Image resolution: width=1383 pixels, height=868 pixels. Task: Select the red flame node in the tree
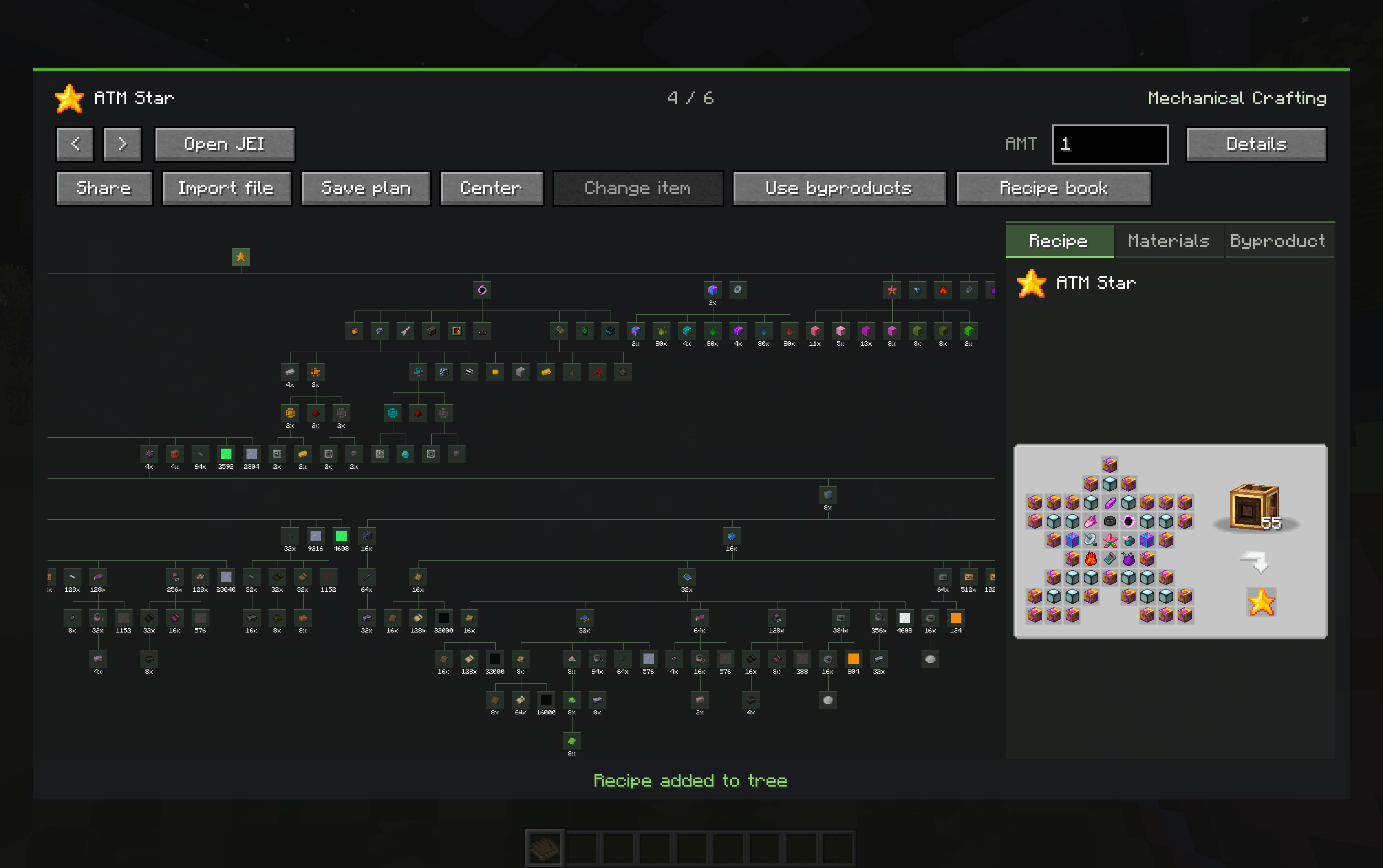coord(943,290)
